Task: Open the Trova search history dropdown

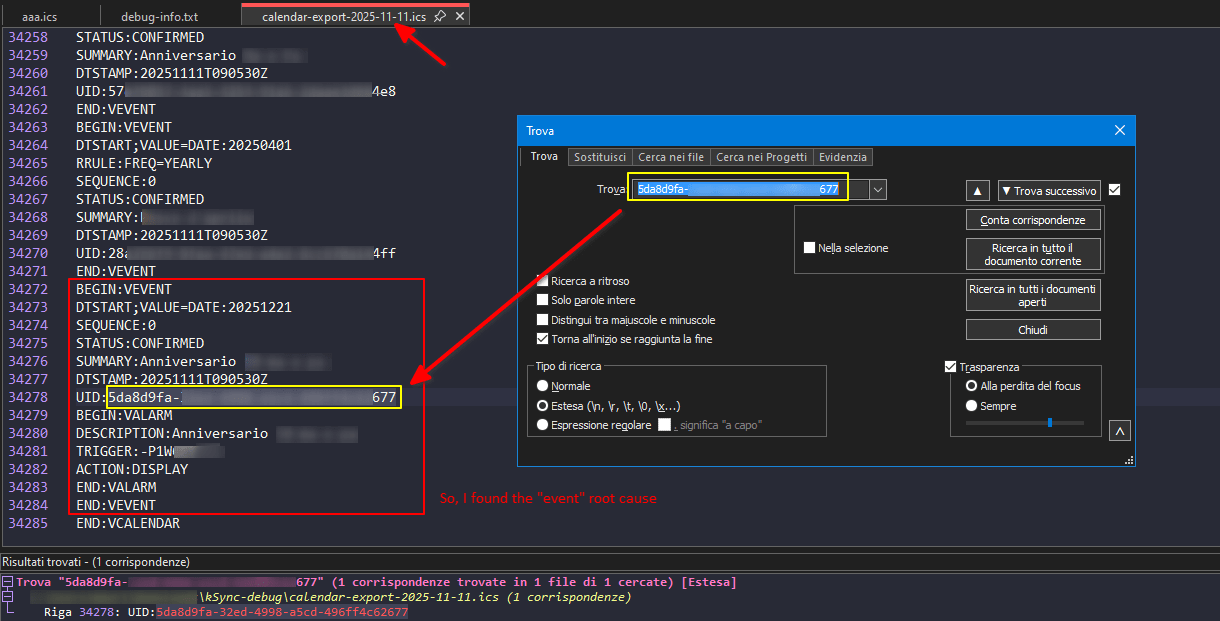Action: point(878,189)
